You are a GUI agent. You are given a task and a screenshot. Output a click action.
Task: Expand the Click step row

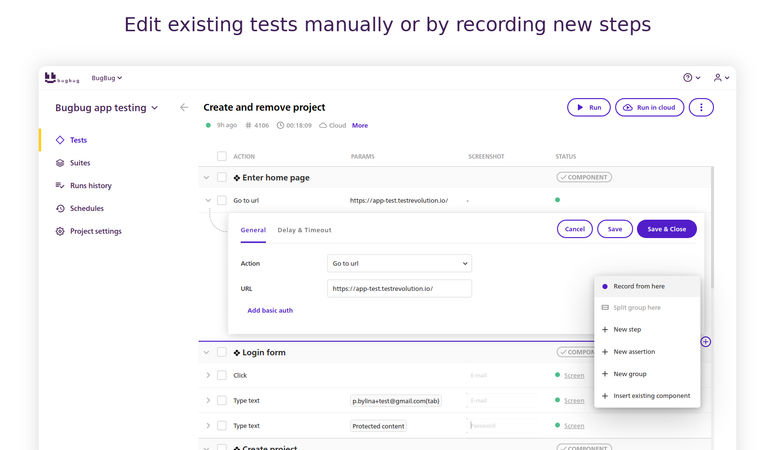[x=208, y=375]
